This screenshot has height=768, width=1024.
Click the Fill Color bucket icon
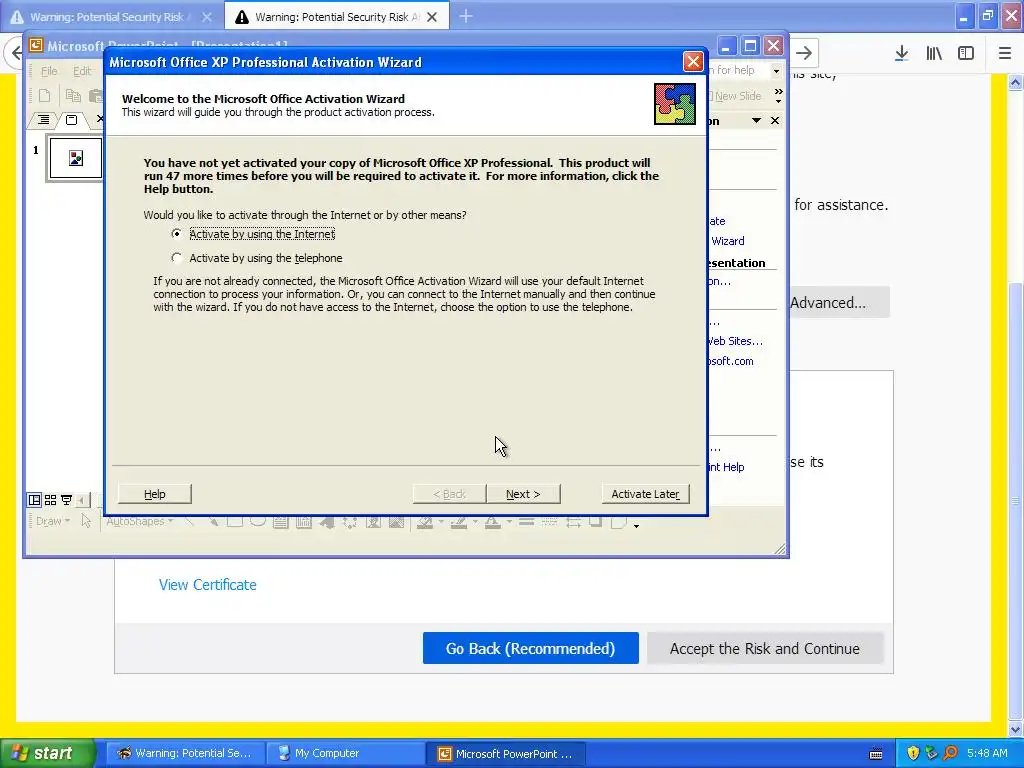coord(425,521)
